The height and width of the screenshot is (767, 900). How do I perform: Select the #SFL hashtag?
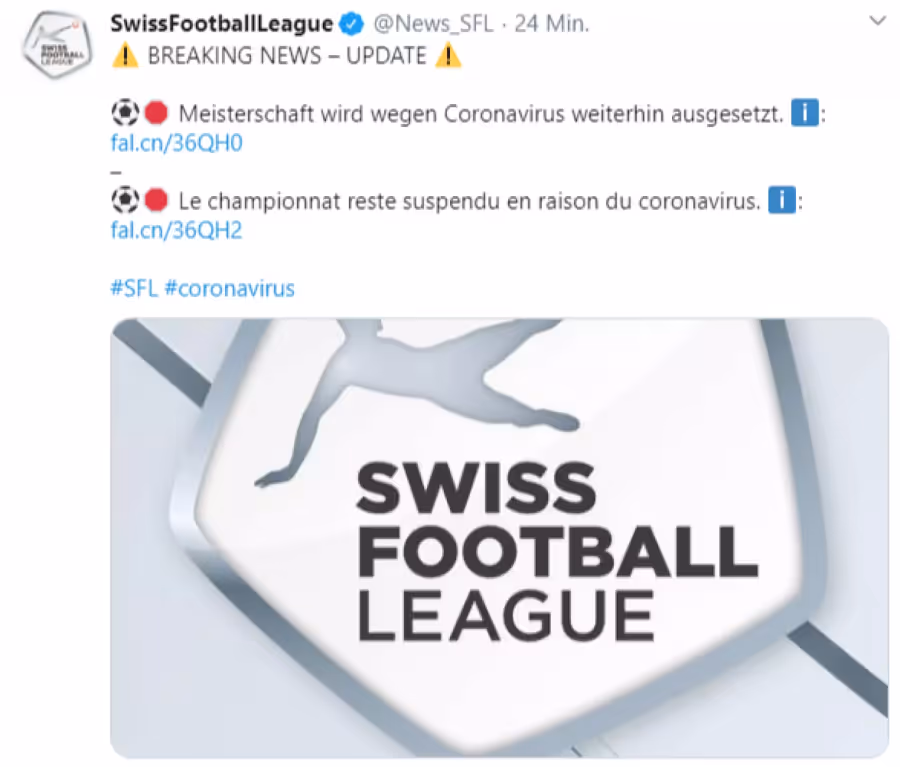click(x=134, y=288)
